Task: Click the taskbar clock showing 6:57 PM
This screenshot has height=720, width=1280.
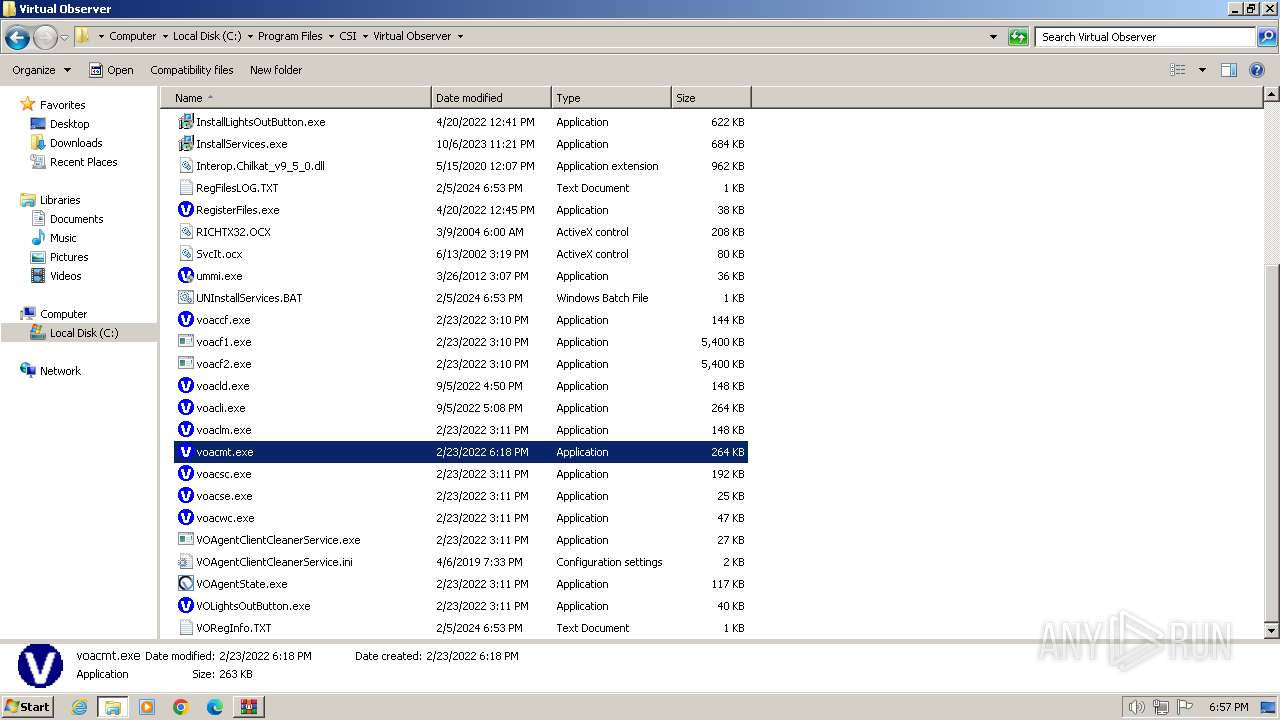Action: coord(1228,707)
